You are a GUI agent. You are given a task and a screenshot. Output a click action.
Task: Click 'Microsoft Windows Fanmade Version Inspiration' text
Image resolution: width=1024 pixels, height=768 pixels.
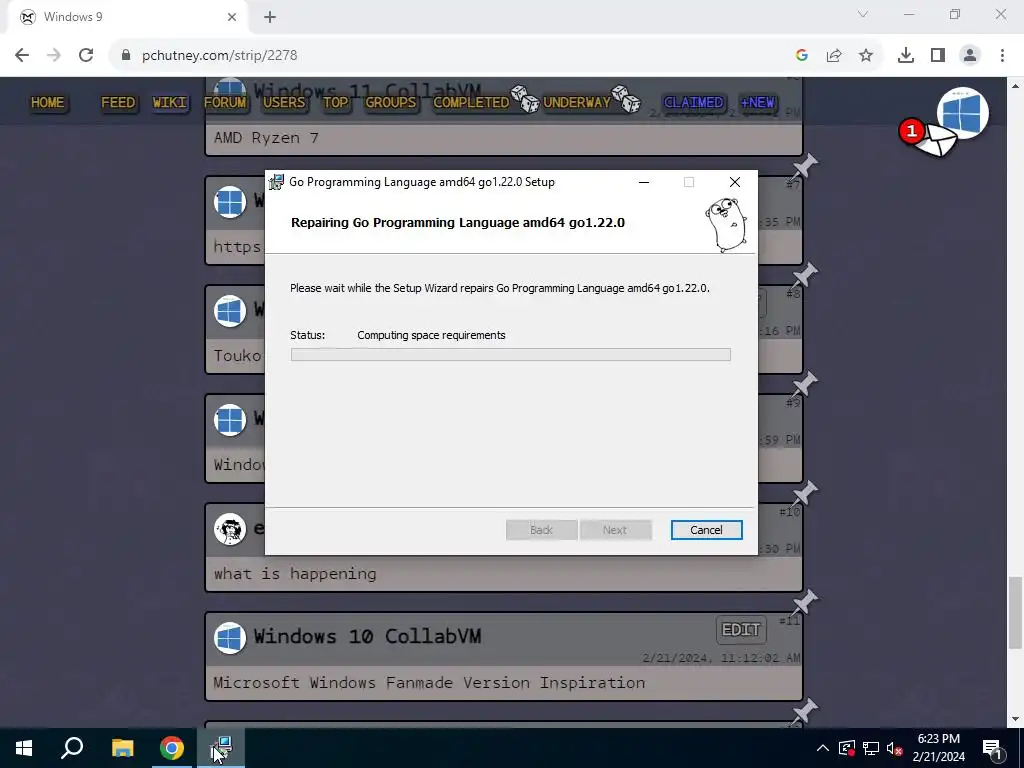point(429,682)
